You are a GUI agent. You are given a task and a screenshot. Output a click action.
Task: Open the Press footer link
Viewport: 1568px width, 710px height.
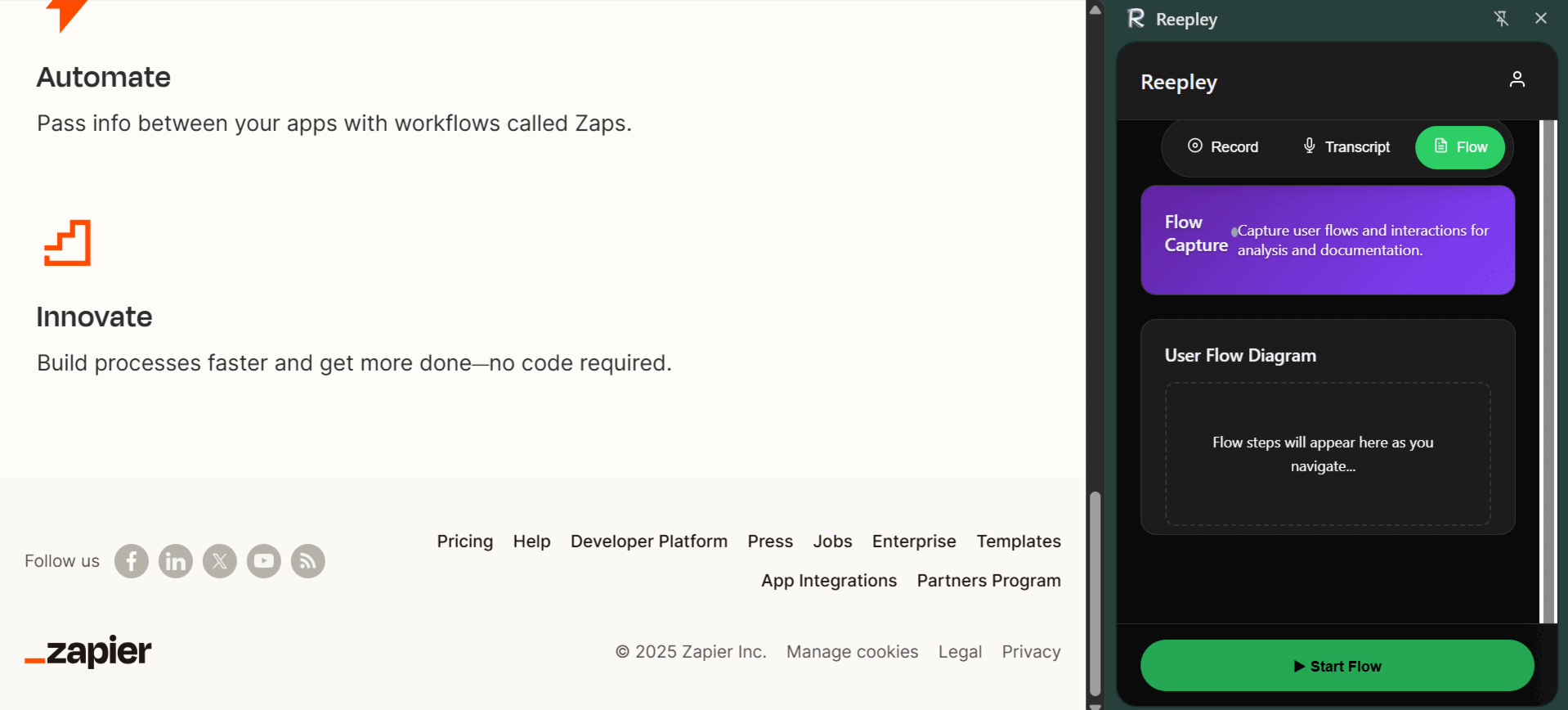[770, 541]
